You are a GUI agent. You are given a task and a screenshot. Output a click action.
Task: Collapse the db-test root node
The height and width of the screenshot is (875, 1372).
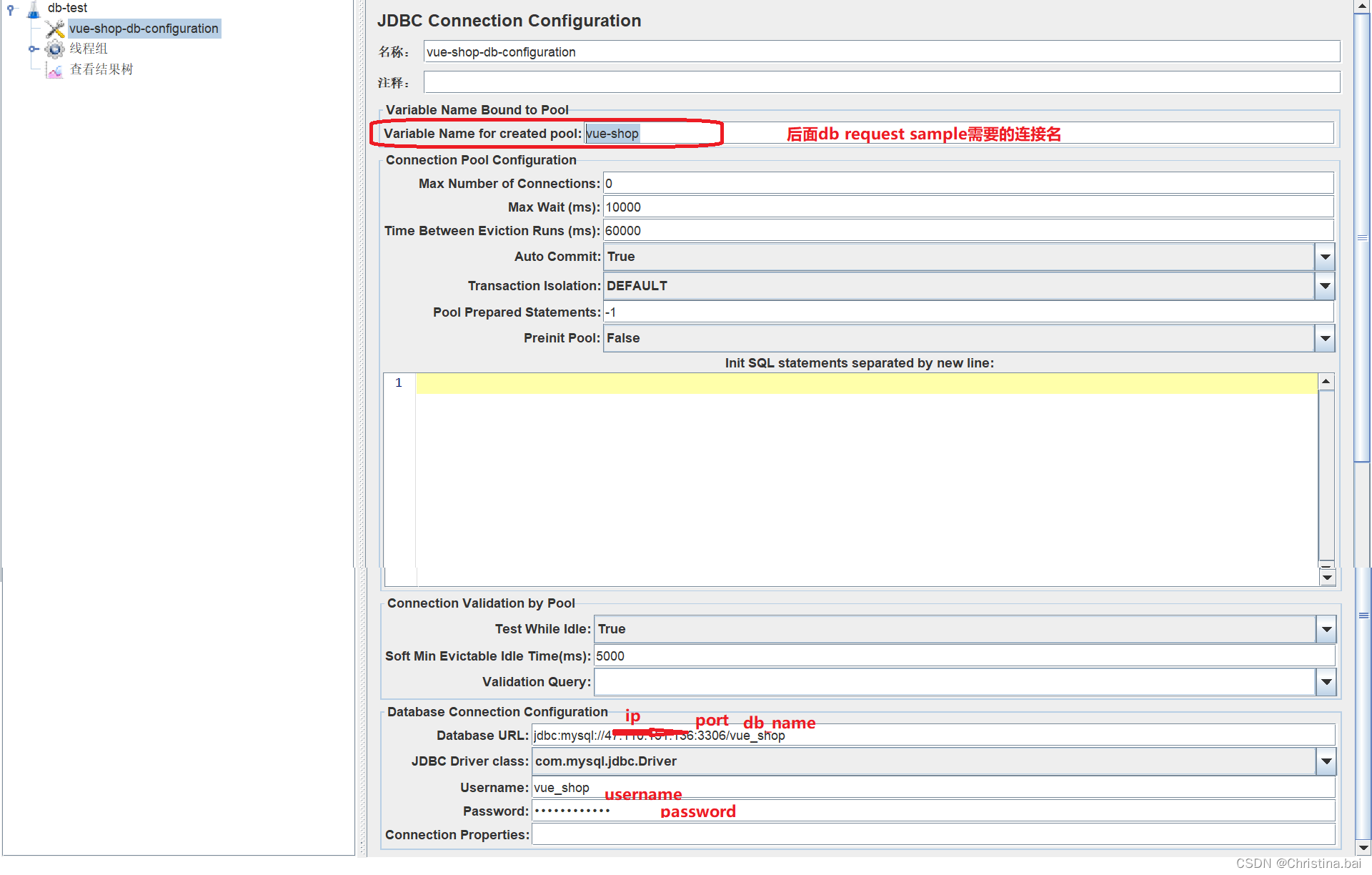click(11, 9)
